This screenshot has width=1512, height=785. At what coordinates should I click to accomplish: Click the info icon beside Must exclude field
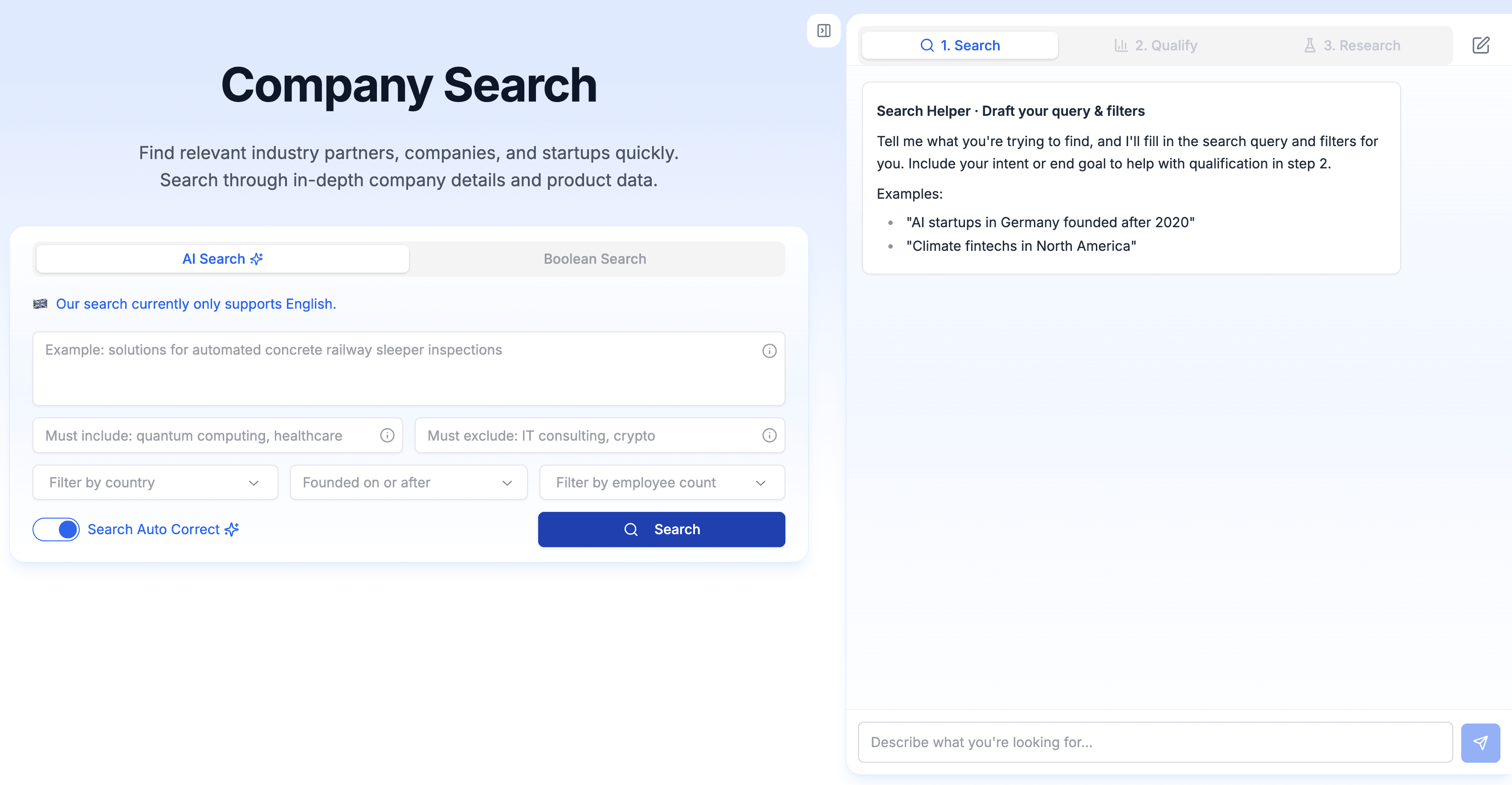[x=769, y=435]
